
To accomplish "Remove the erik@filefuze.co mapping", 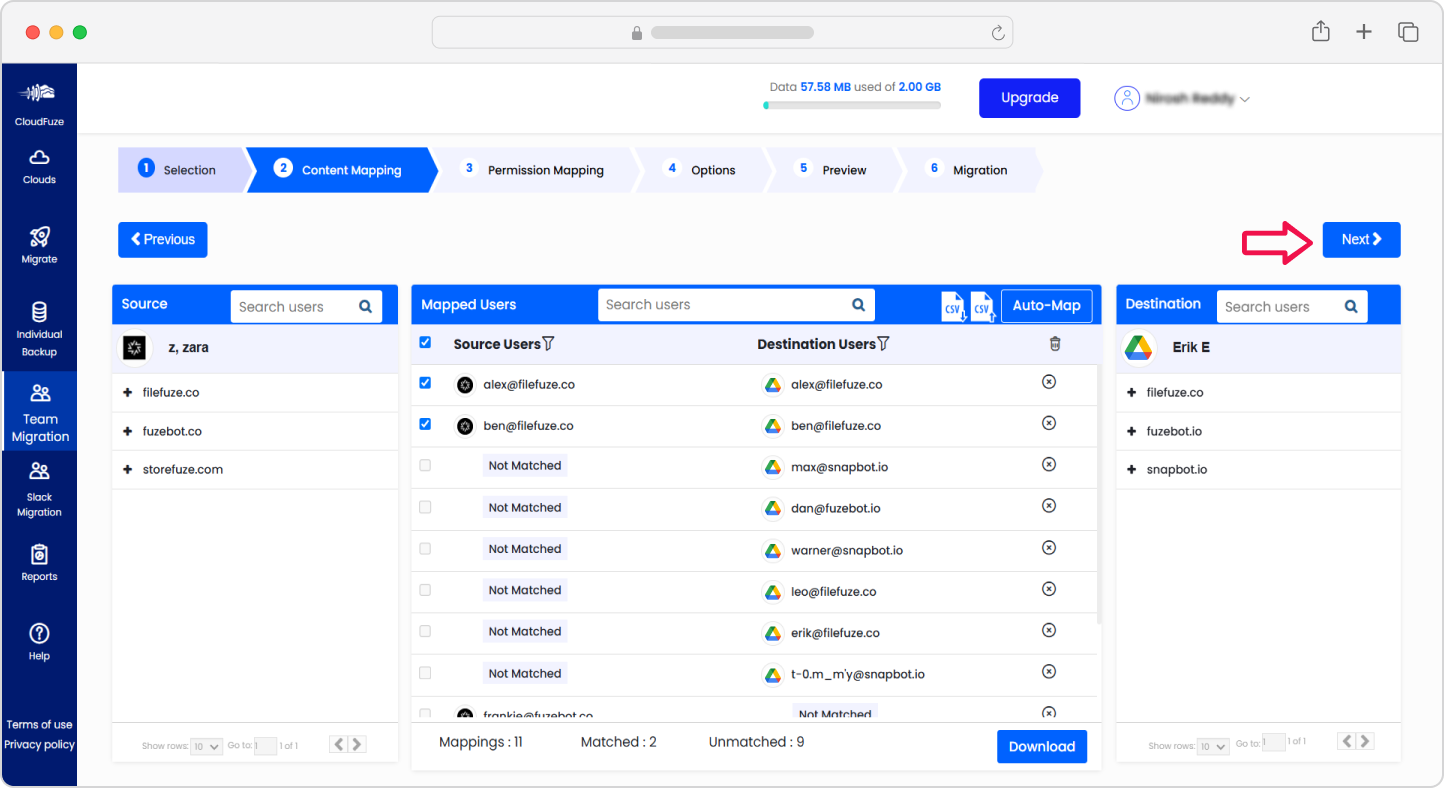I will [1049, 630].
